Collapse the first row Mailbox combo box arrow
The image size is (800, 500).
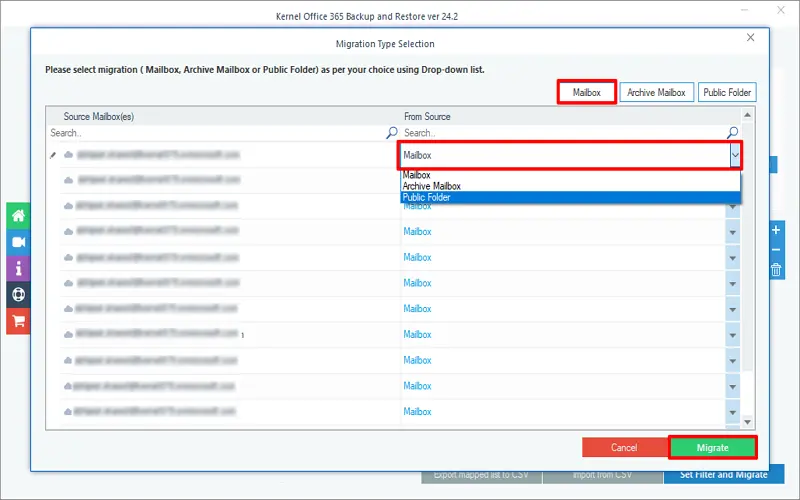[735, 155]
